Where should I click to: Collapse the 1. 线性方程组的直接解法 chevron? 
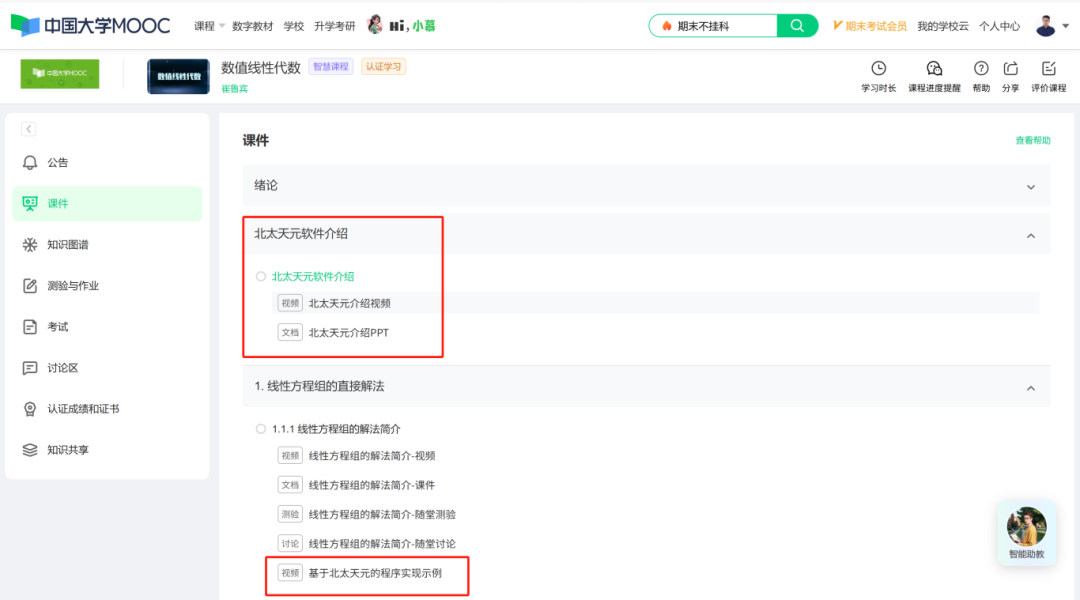click(x=1030, y=387)
